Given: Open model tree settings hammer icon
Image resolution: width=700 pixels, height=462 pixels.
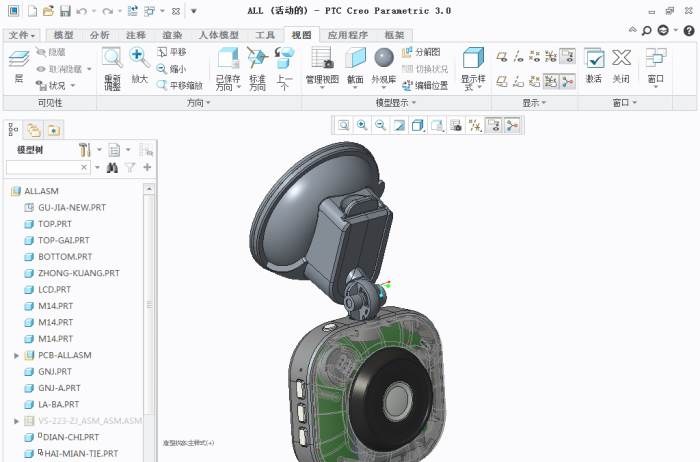Looking at the screenshot, I should pyautogui.click(x=85, y=150).
